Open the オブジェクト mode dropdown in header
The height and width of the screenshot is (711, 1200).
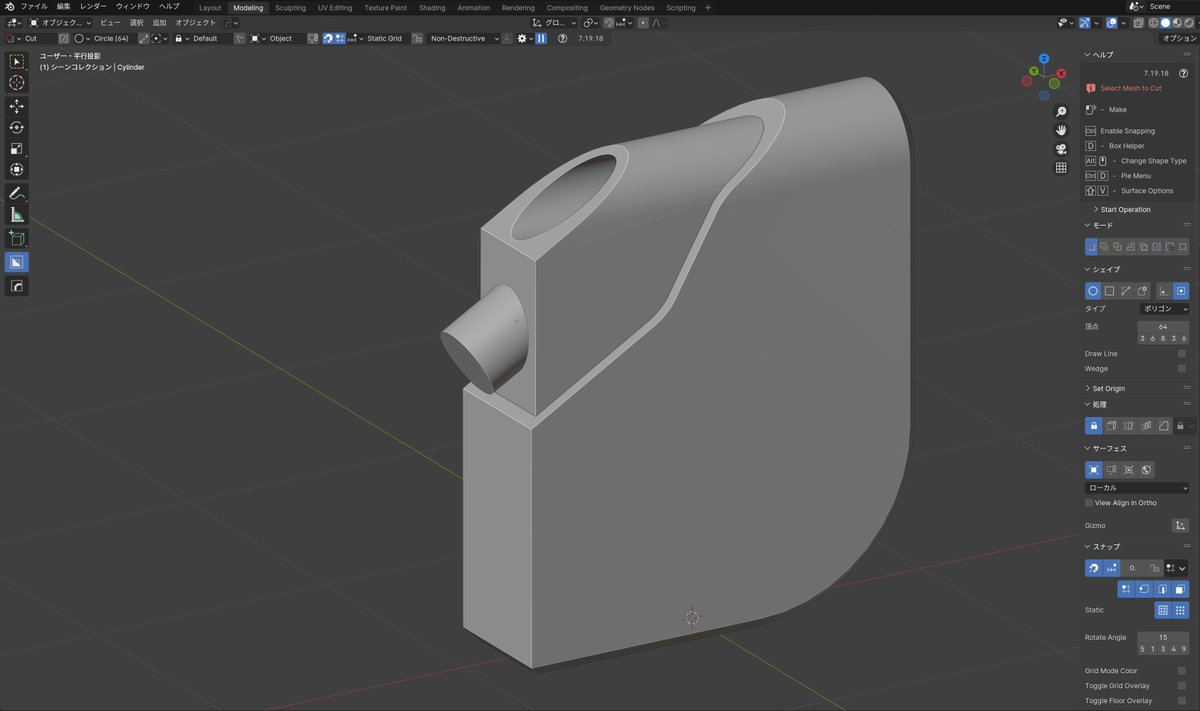click(x=59, y=22)
